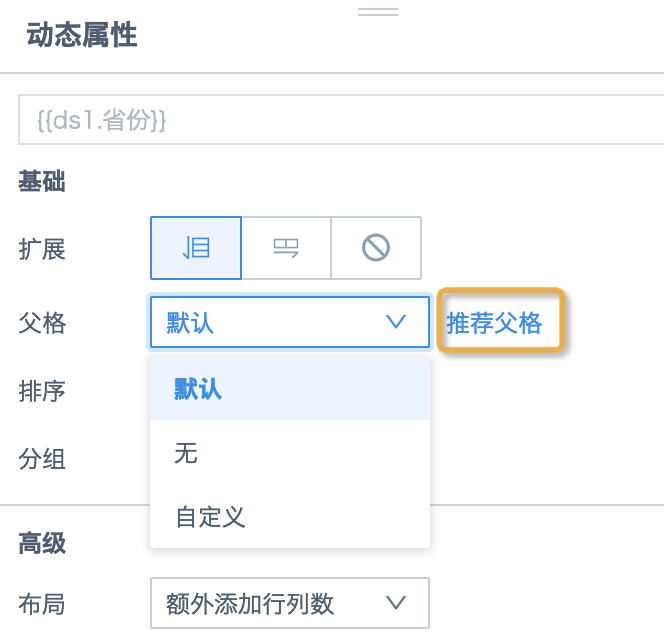The image size is (664, 642).
Task: Select the vertical expansion direction icon
Action: point(196,248)
